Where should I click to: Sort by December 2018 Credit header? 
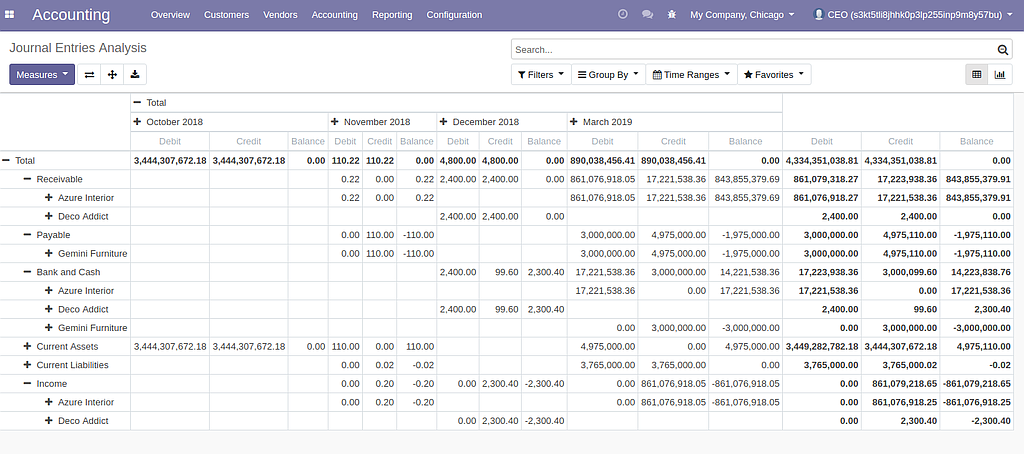[x=500, y=141]
